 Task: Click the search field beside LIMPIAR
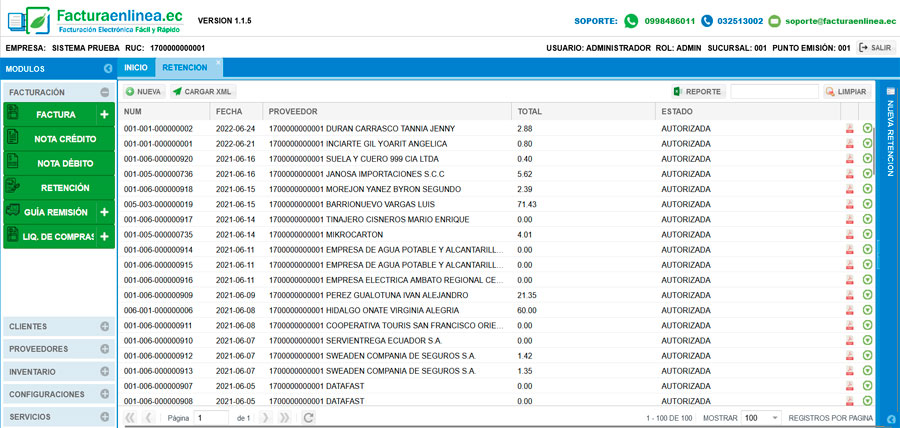[774, 91]
